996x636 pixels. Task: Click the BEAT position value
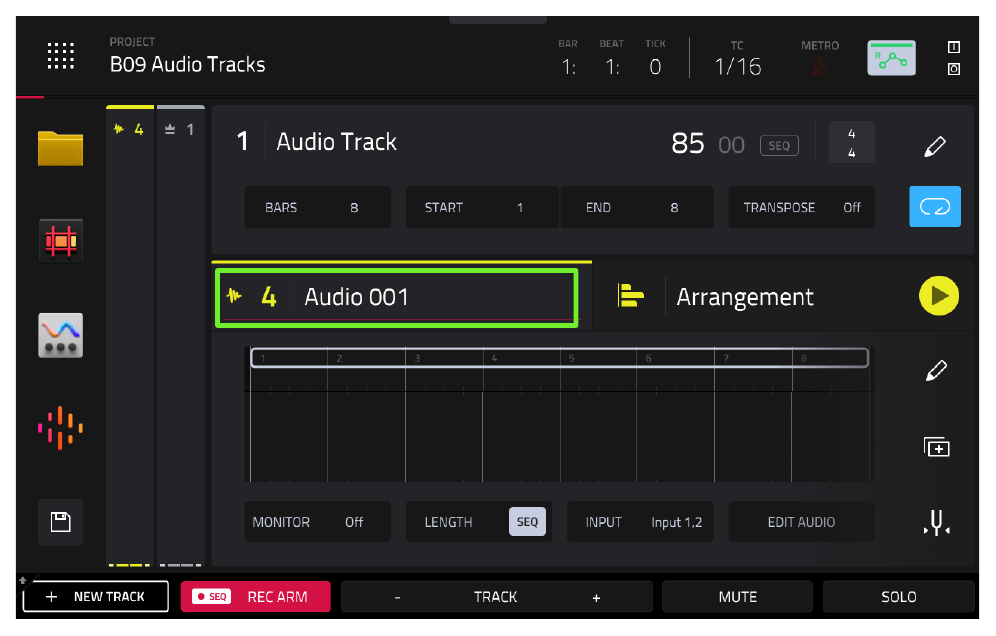[612, 67]
